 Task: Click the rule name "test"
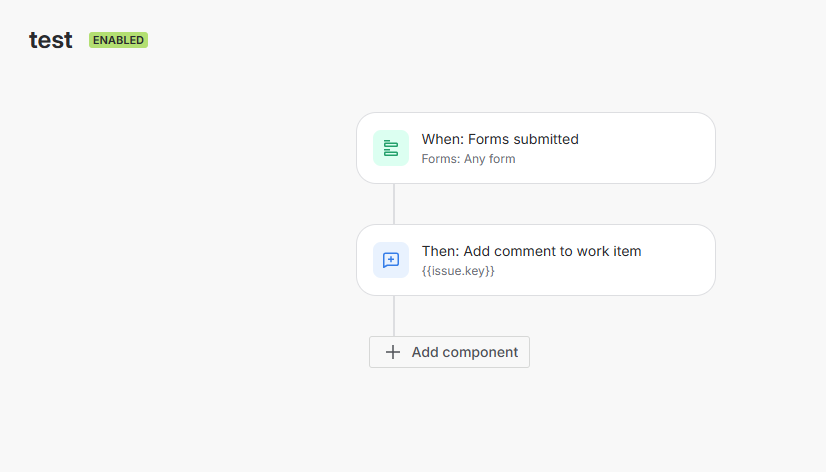50,40
